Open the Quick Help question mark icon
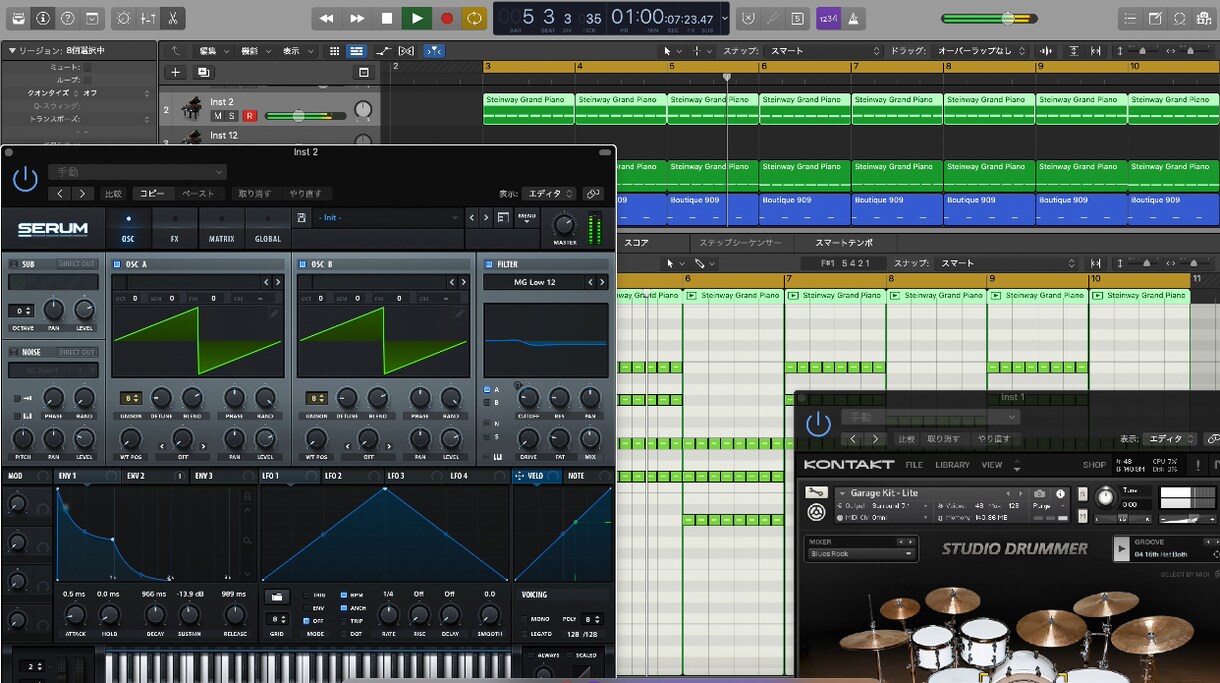 [68, 18]
